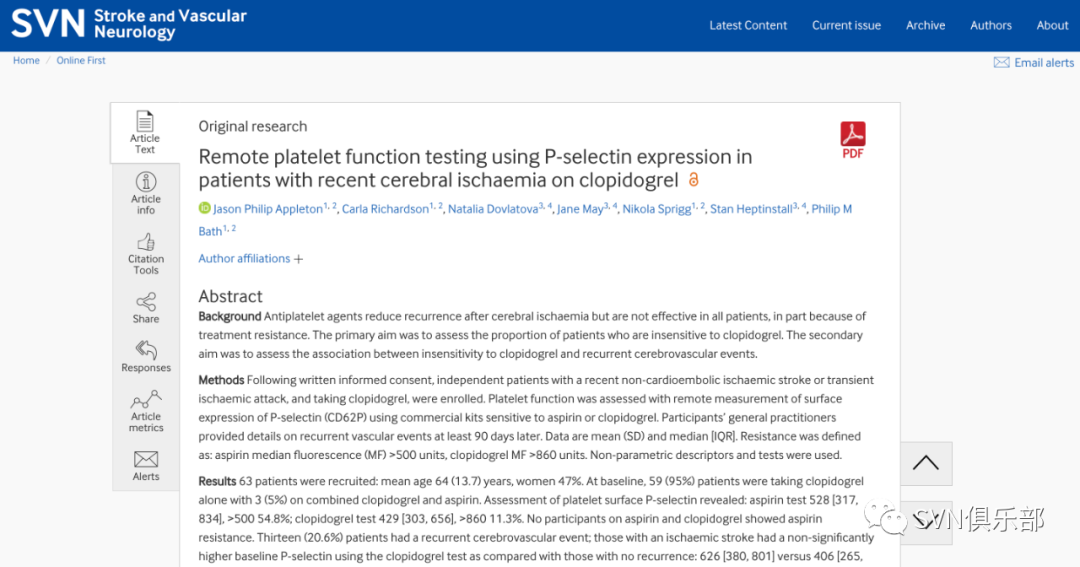Screen dimensions: 1080x567
Task: Open the Latest Content menu
Action: coord(748,25)
